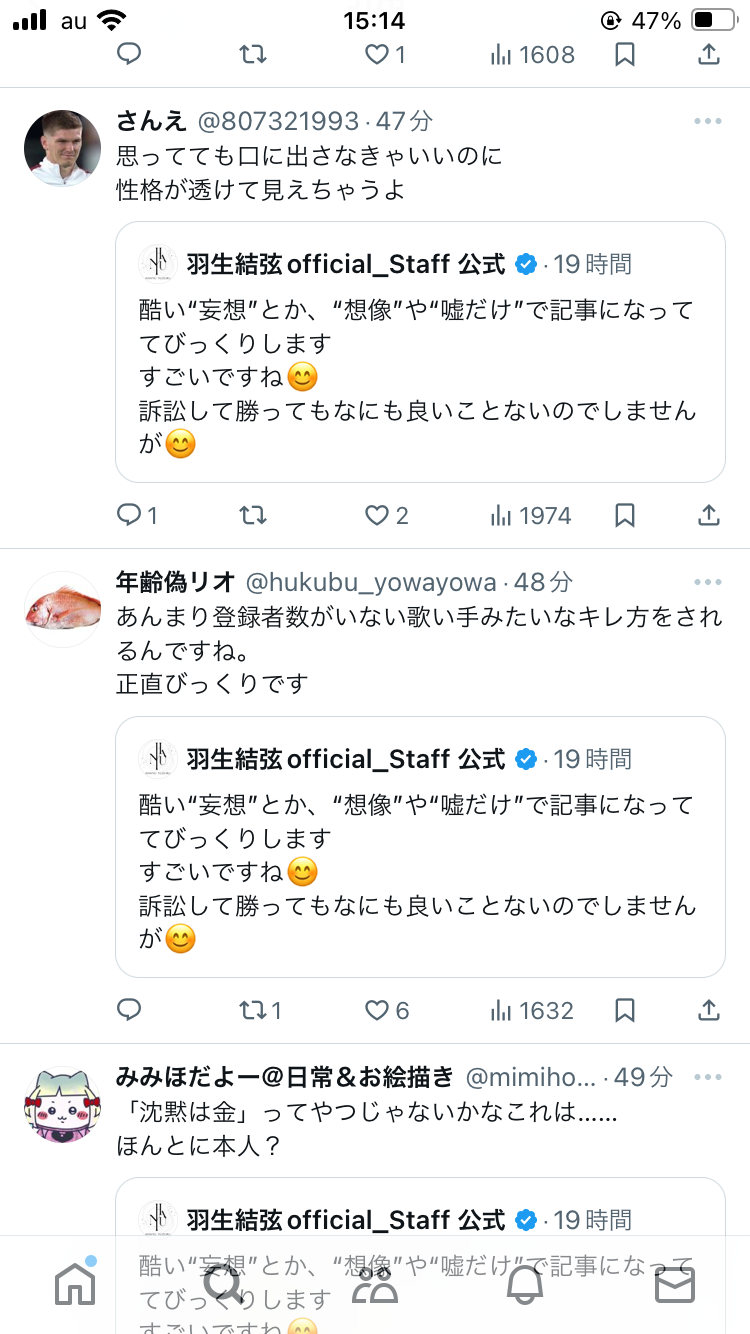Bookmark 年齢偽リオ's post
The image size is (750, 1334).
pos(624,1010)
